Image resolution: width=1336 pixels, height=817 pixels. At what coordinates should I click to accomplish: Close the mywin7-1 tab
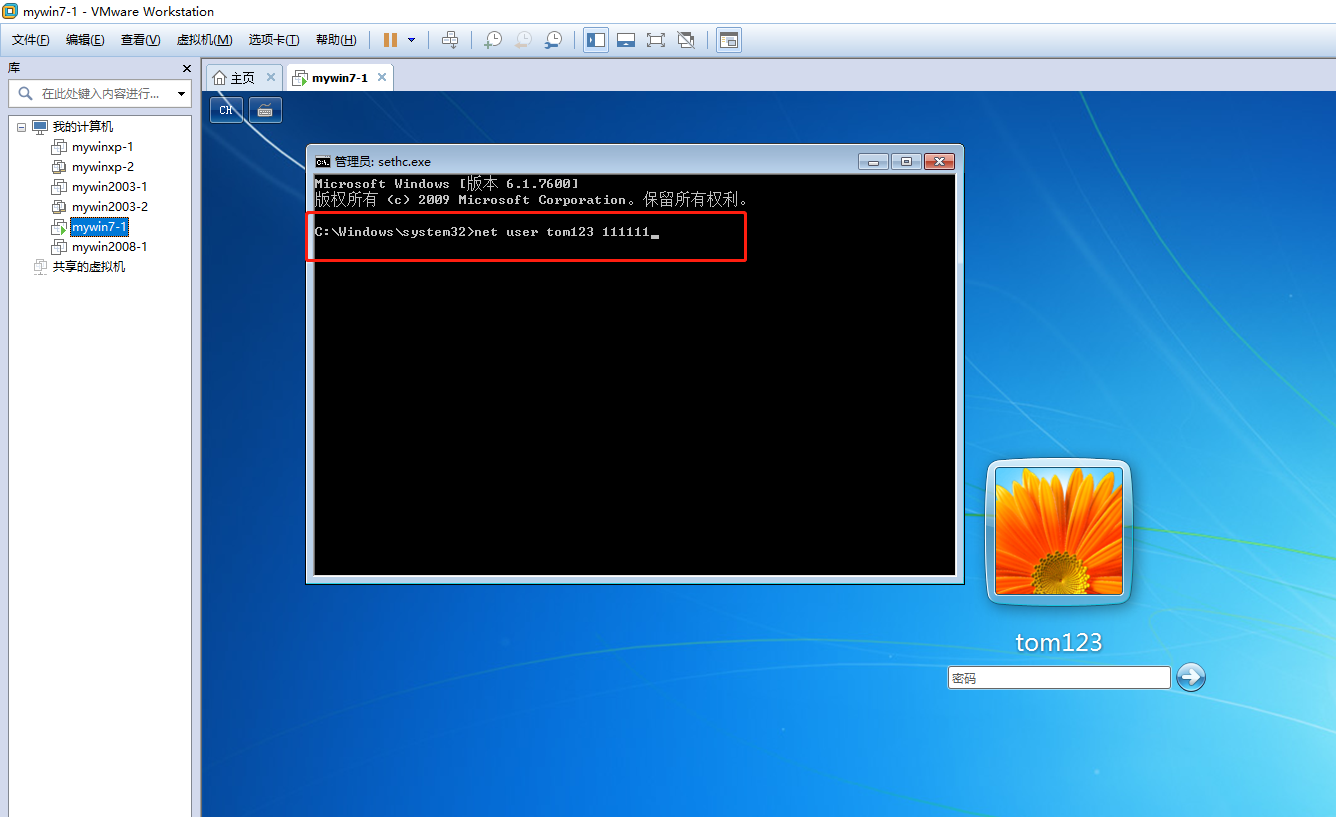click(x=382, y=77)
